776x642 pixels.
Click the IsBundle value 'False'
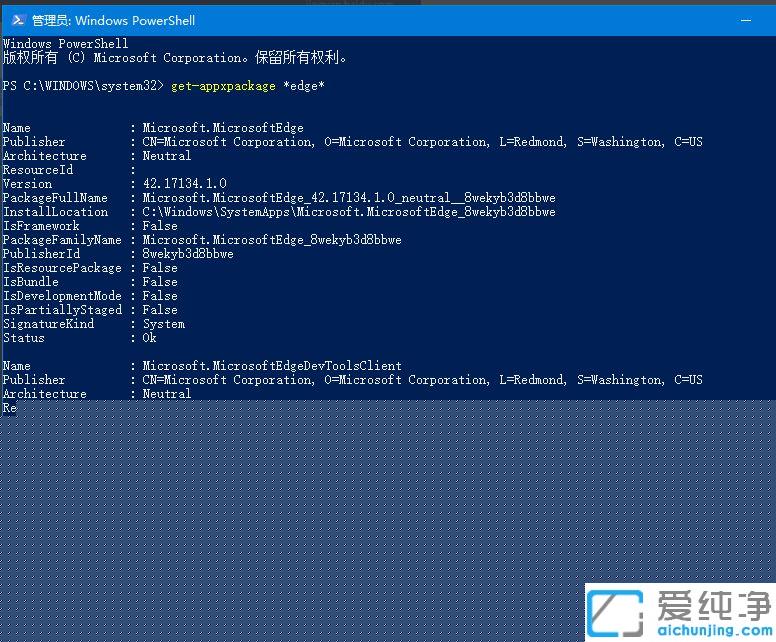point(160,282)
